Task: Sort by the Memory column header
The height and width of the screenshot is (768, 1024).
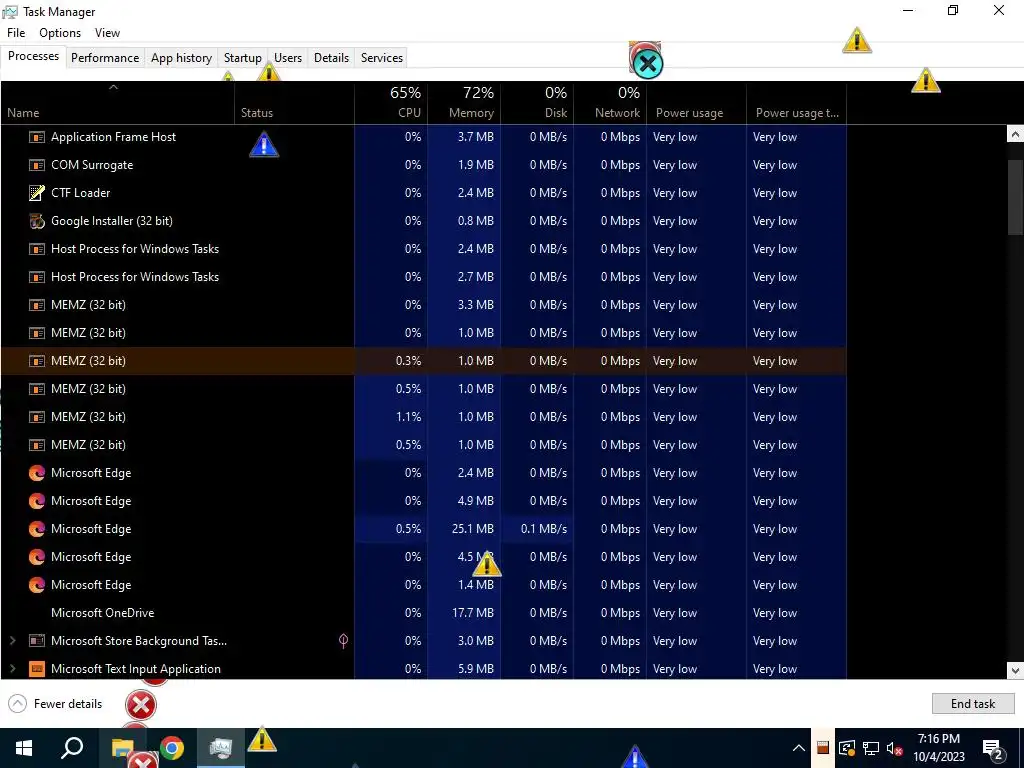Action: click(x=464, y=103)
